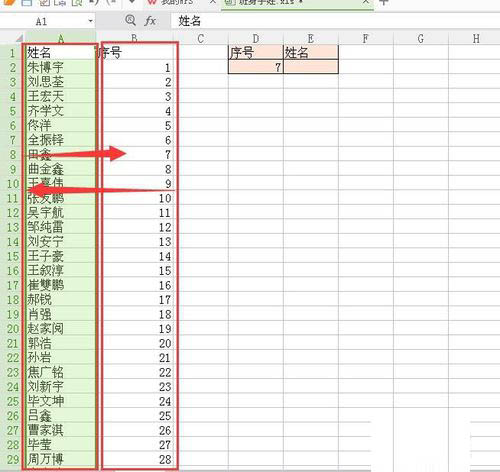Image resolution: width=500 pixels, height=472 pixels.
Task: Select the name 朱博宇
Action: tap(45, 67)
